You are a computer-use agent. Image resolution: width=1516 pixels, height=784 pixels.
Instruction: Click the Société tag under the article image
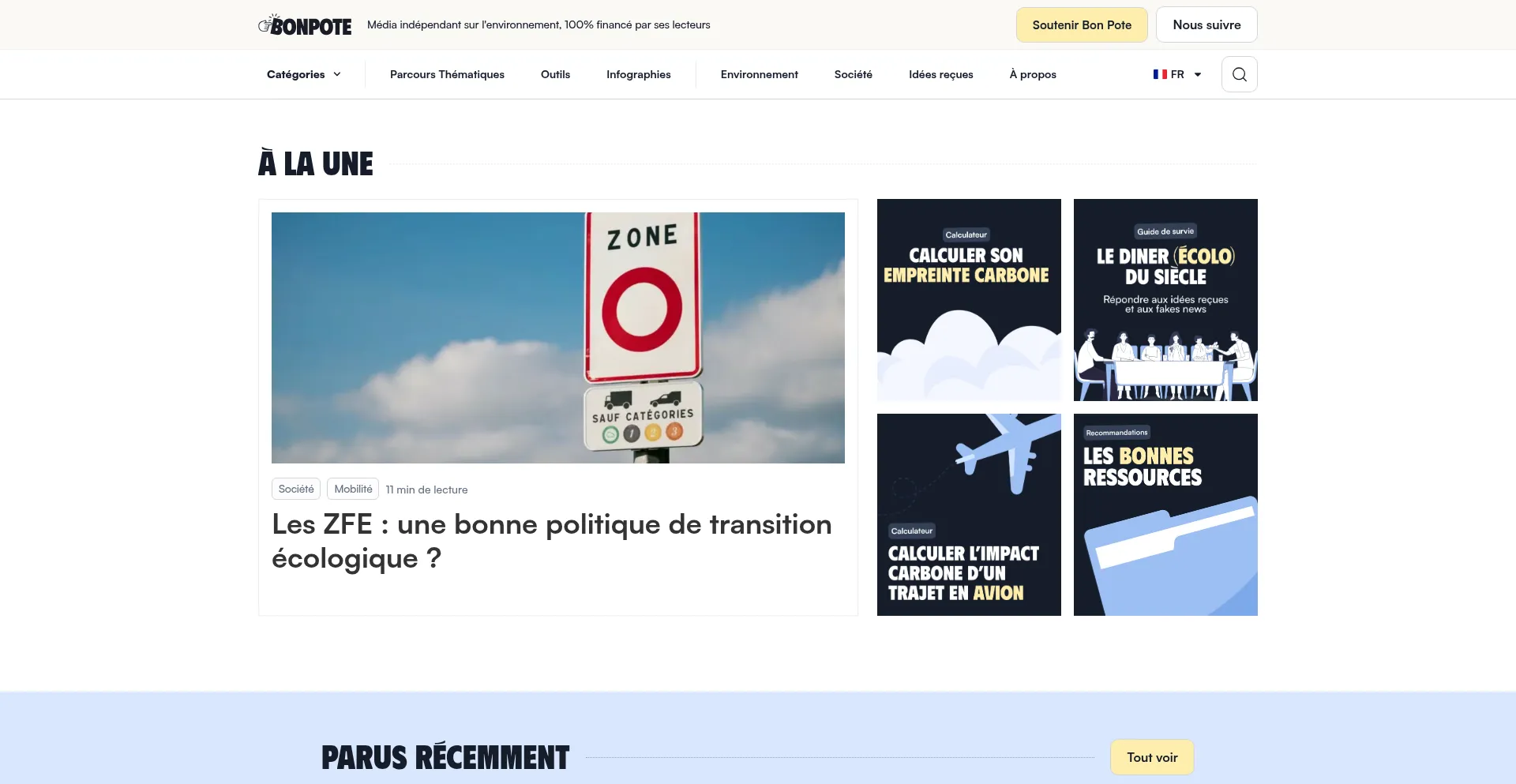click(x=296, y=489)
